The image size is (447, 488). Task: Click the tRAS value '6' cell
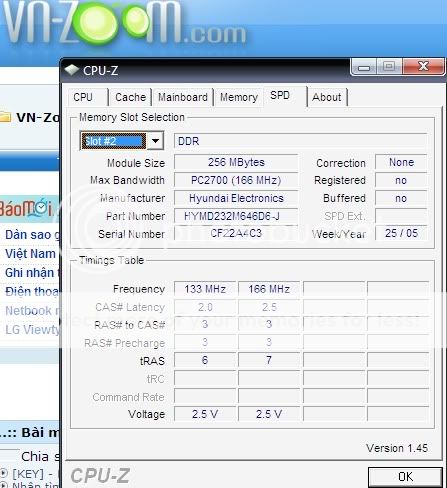tap(205, 360)
